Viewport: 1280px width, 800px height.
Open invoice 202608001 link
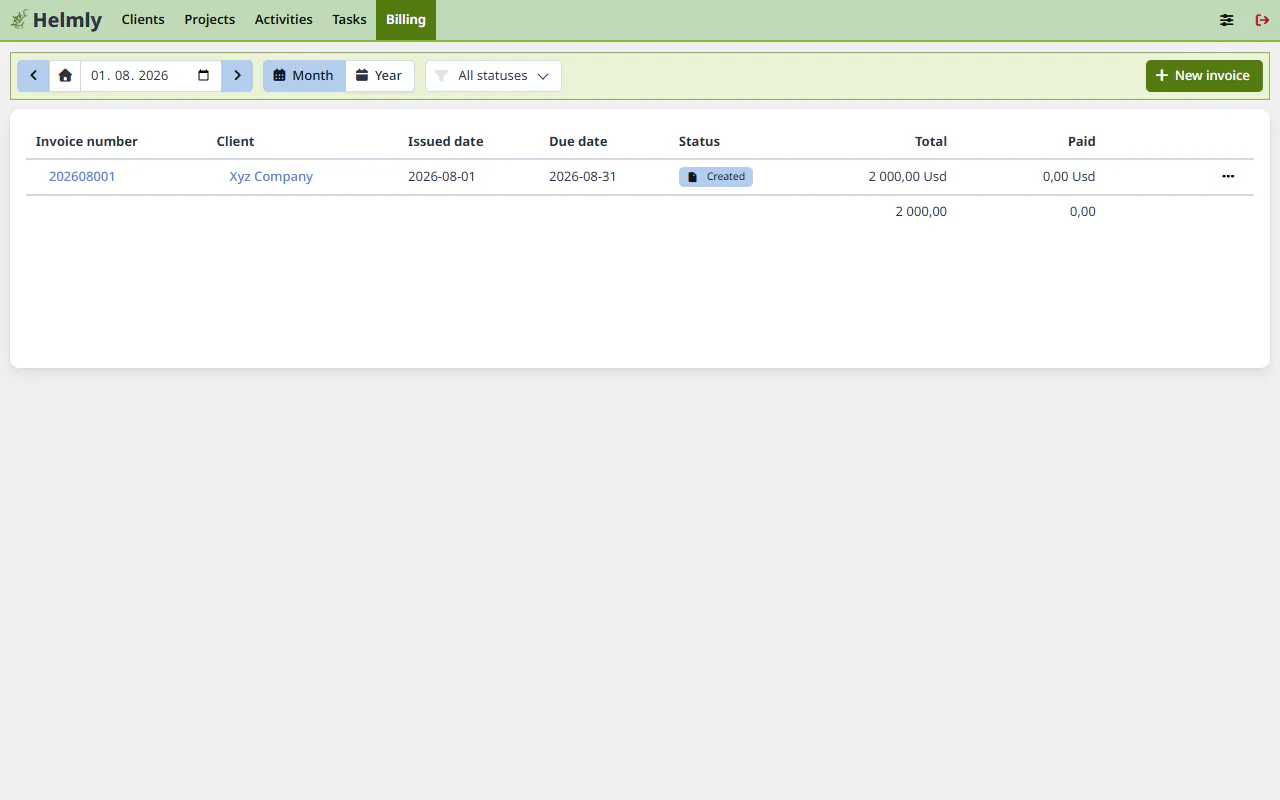click(x=82, y=176)
